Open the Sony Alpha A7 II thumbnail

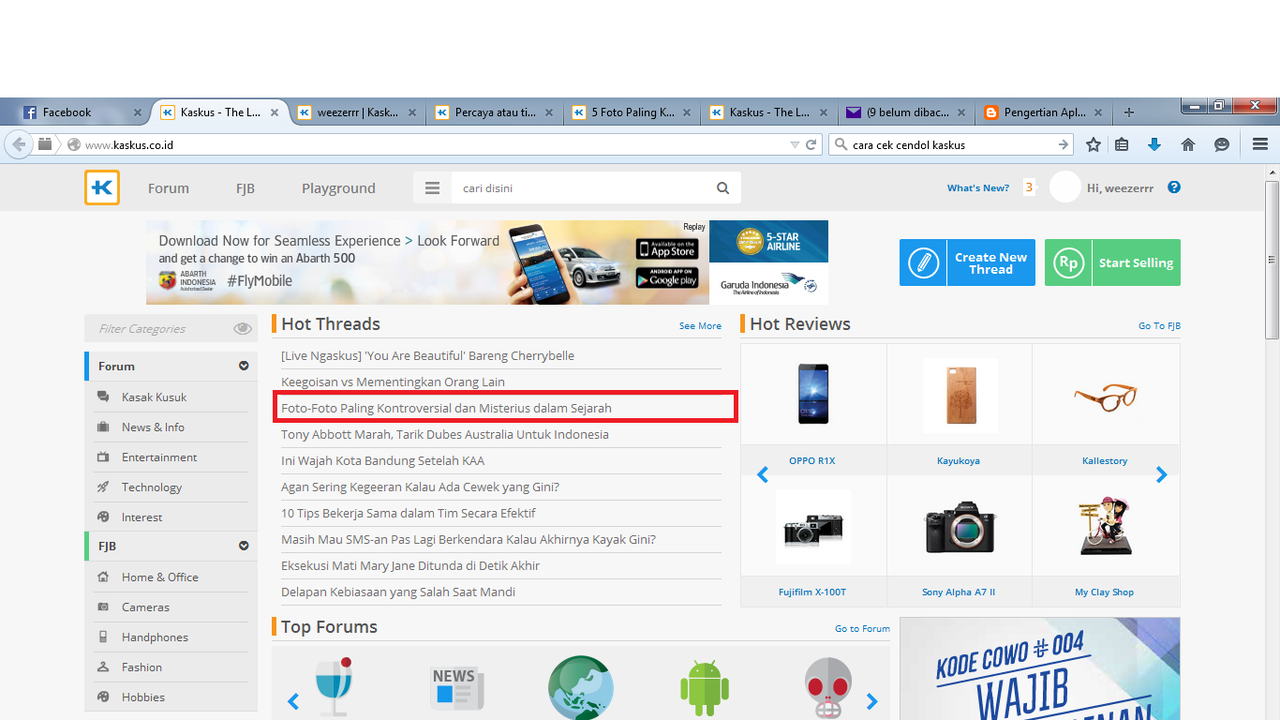959,527
